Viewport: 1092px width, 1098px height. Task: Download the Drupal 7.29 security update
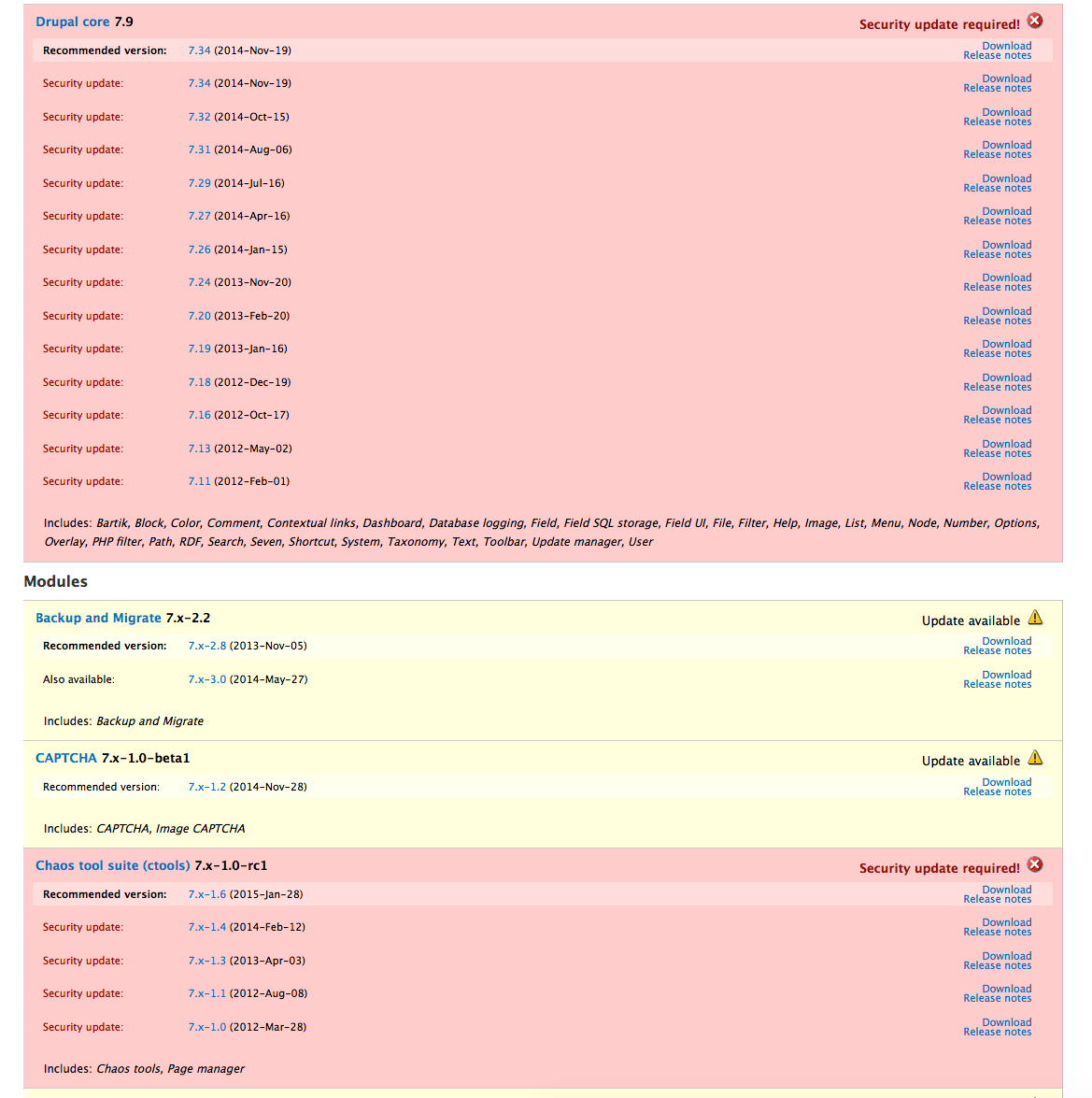click(1007, 179)
